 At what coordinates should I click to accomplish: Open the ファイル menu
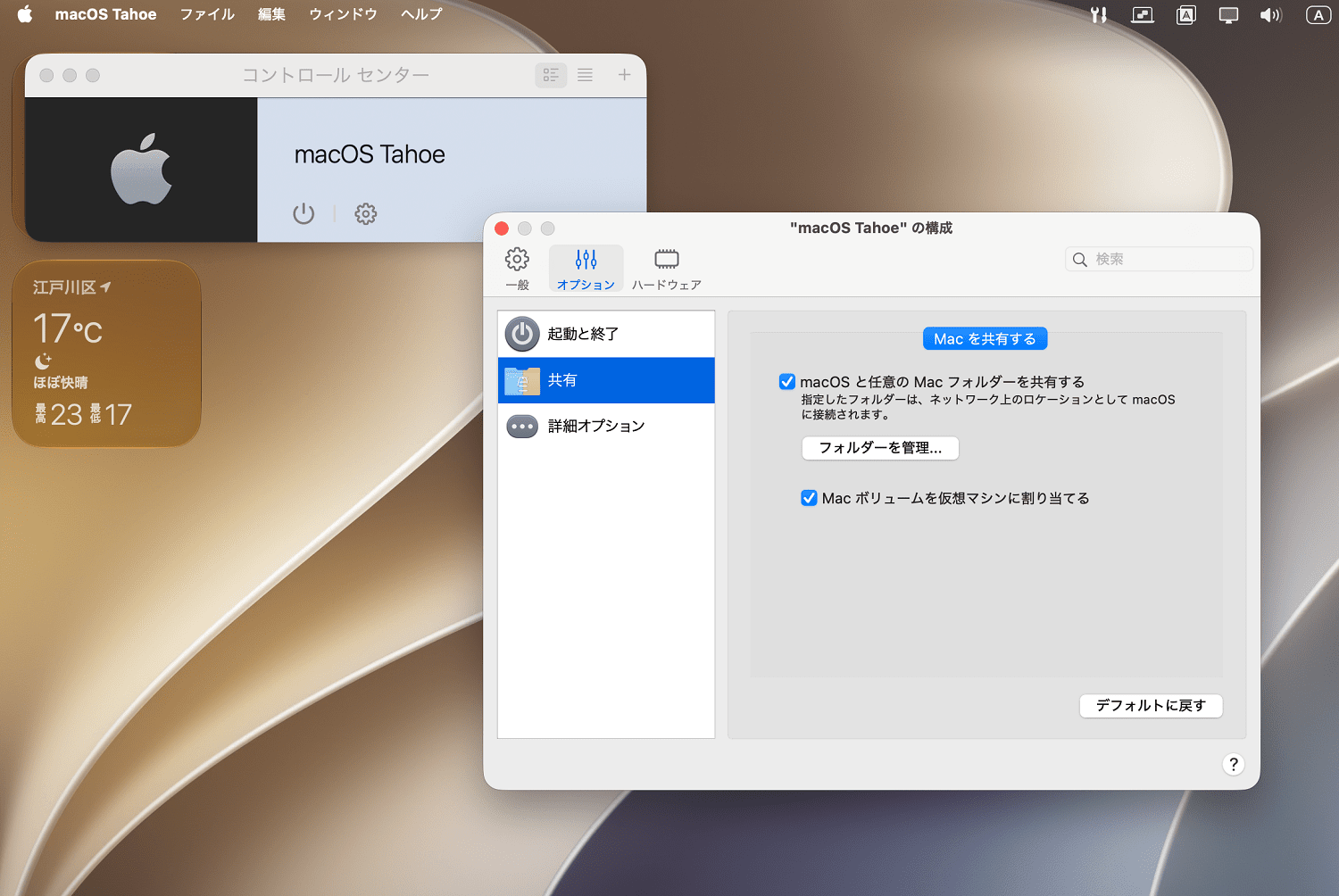[207, 14]
